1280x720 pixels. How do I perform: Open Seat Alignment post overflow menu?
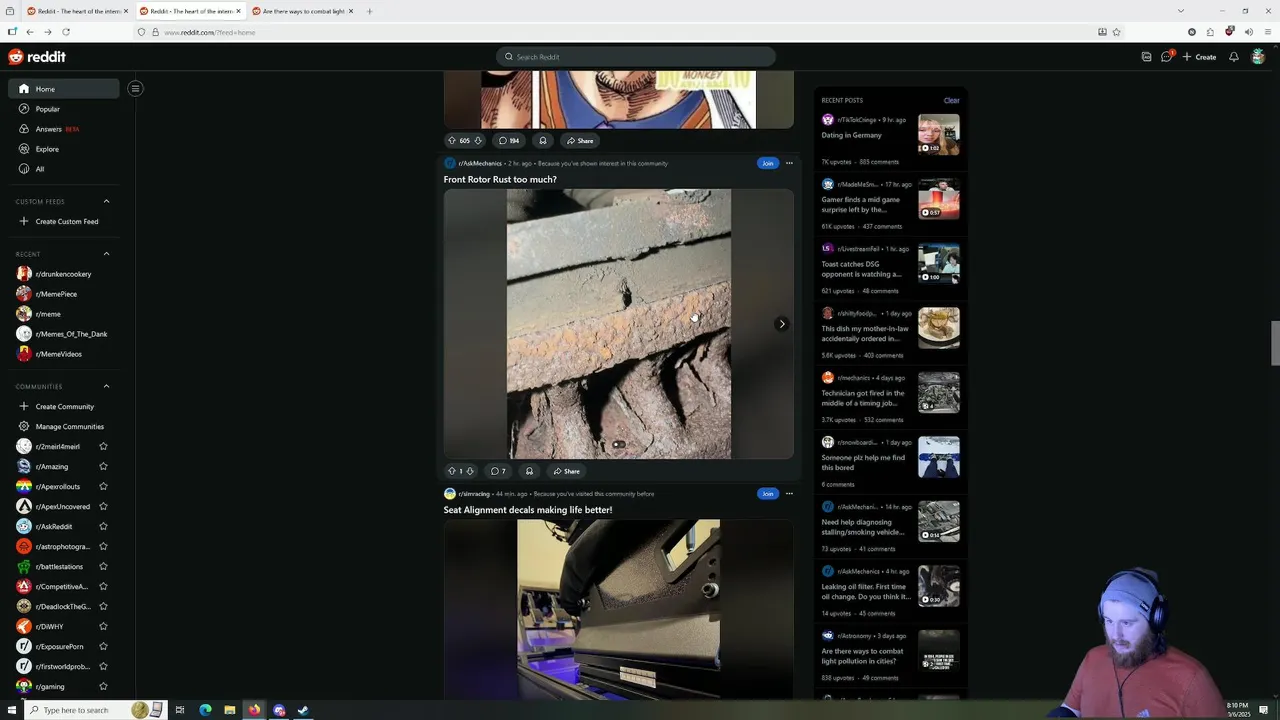(x=789, y=493)
